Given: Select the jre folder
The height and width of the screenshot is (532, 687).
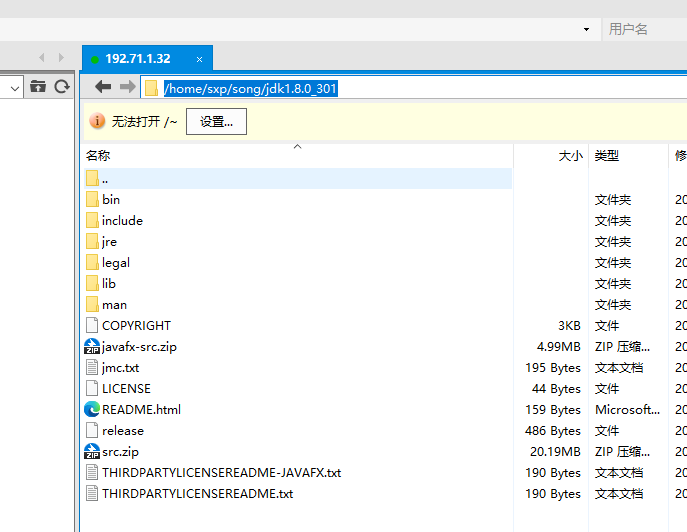Looking at the screenshot, I should (109, 241).
